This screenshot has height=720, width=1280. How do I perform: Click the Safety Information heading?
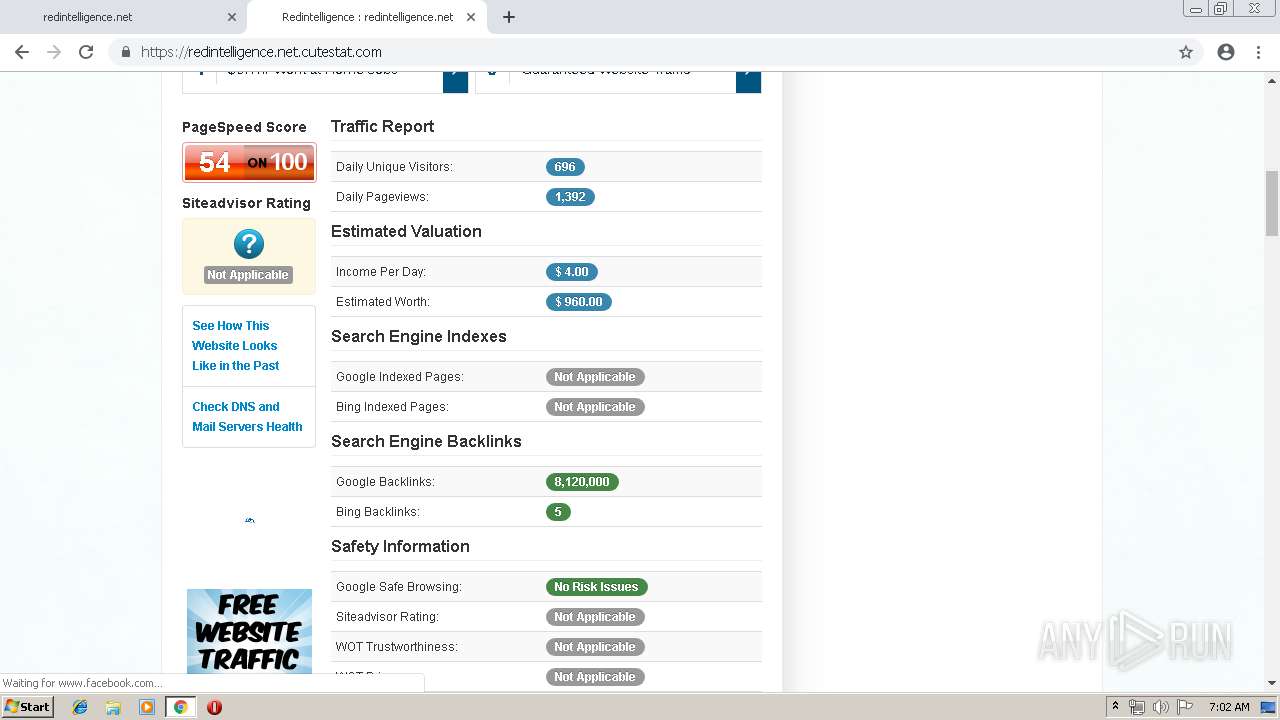click(x=400, y=546)
